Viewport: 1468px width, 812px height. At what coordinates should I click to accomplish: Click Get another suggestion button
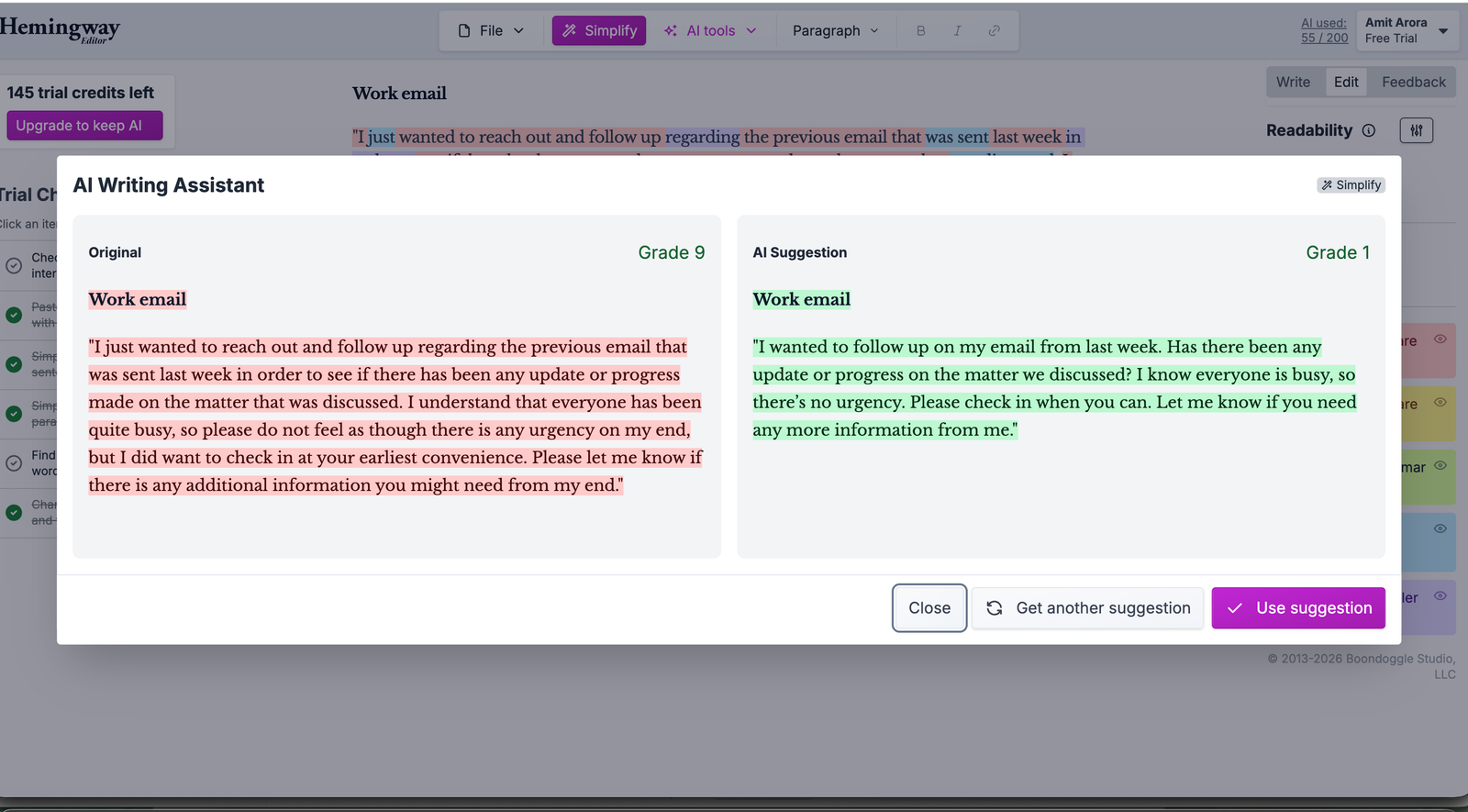1087,608
